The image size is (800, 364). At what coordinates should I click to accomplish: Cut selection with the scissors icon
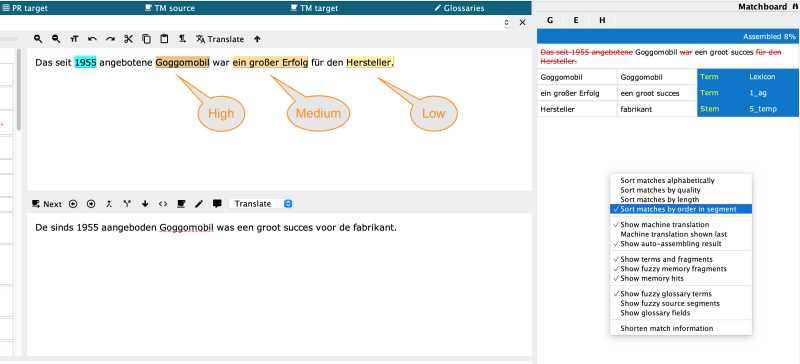click(x=128, y=39)
